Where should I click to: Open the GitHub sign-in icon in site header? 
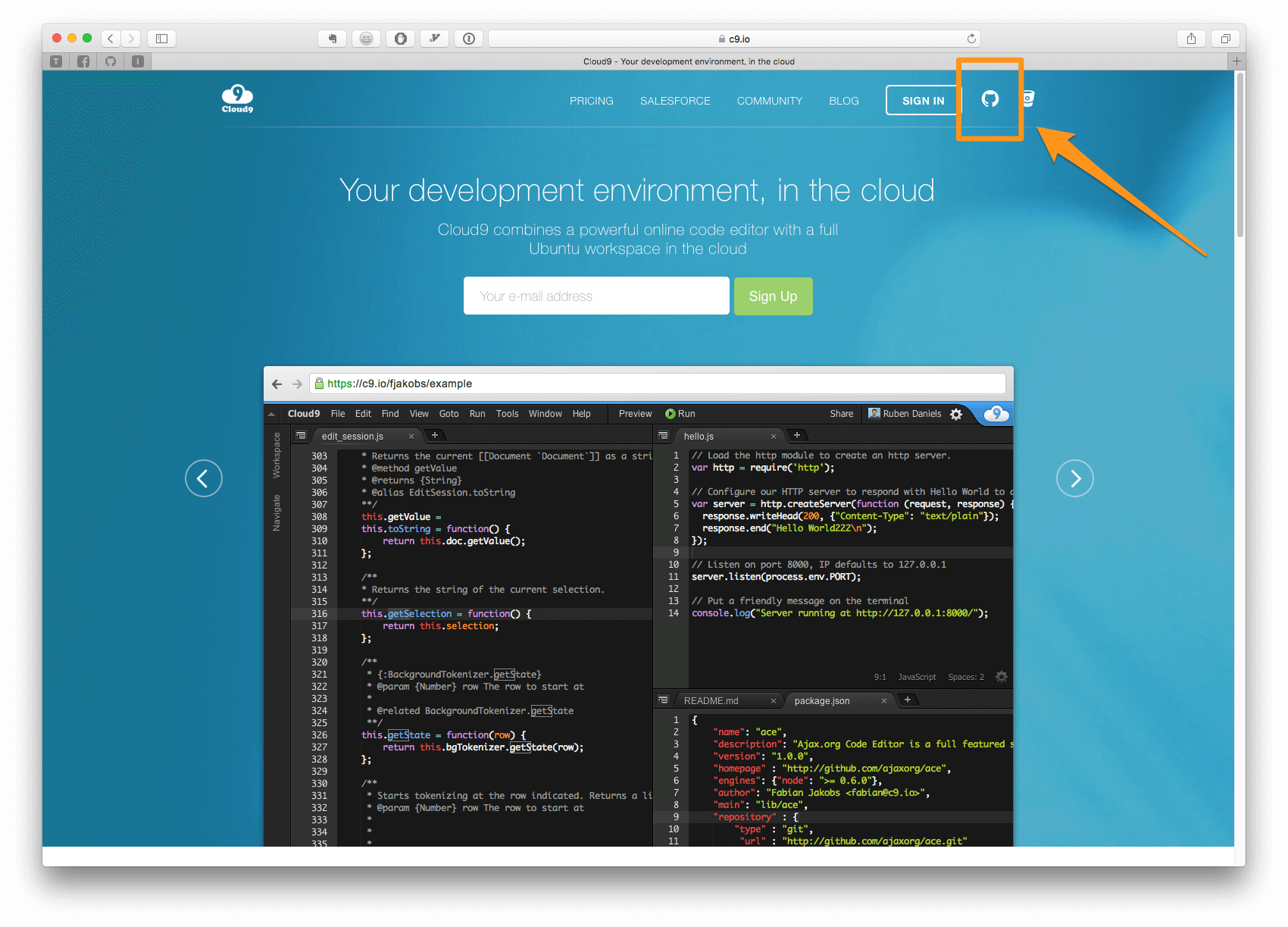click(x=989, y=99)
